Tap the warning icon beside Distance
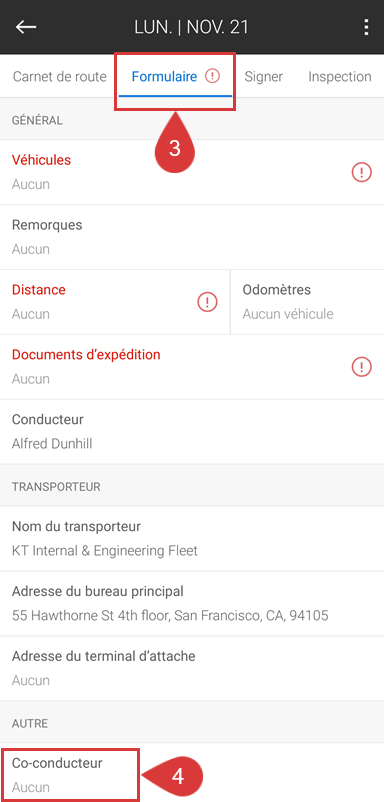This screenshot has height=802, width=385. click(x=208, y=302)
